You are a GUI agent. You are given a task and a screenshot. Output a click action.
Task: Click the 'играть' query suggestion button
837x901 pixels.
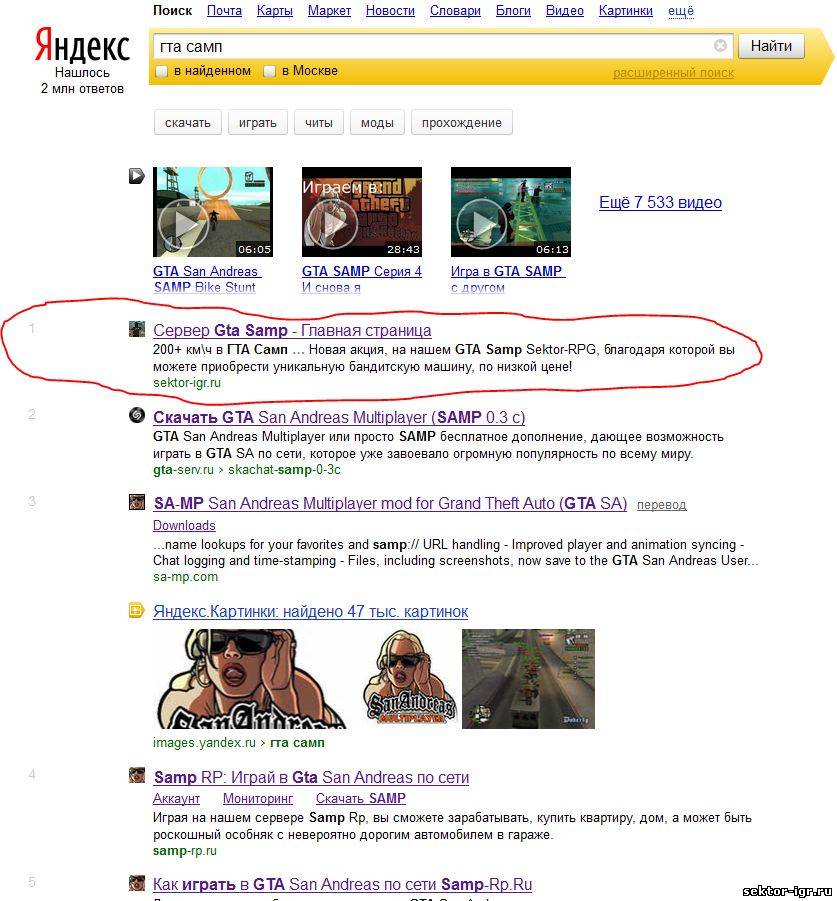258,122
